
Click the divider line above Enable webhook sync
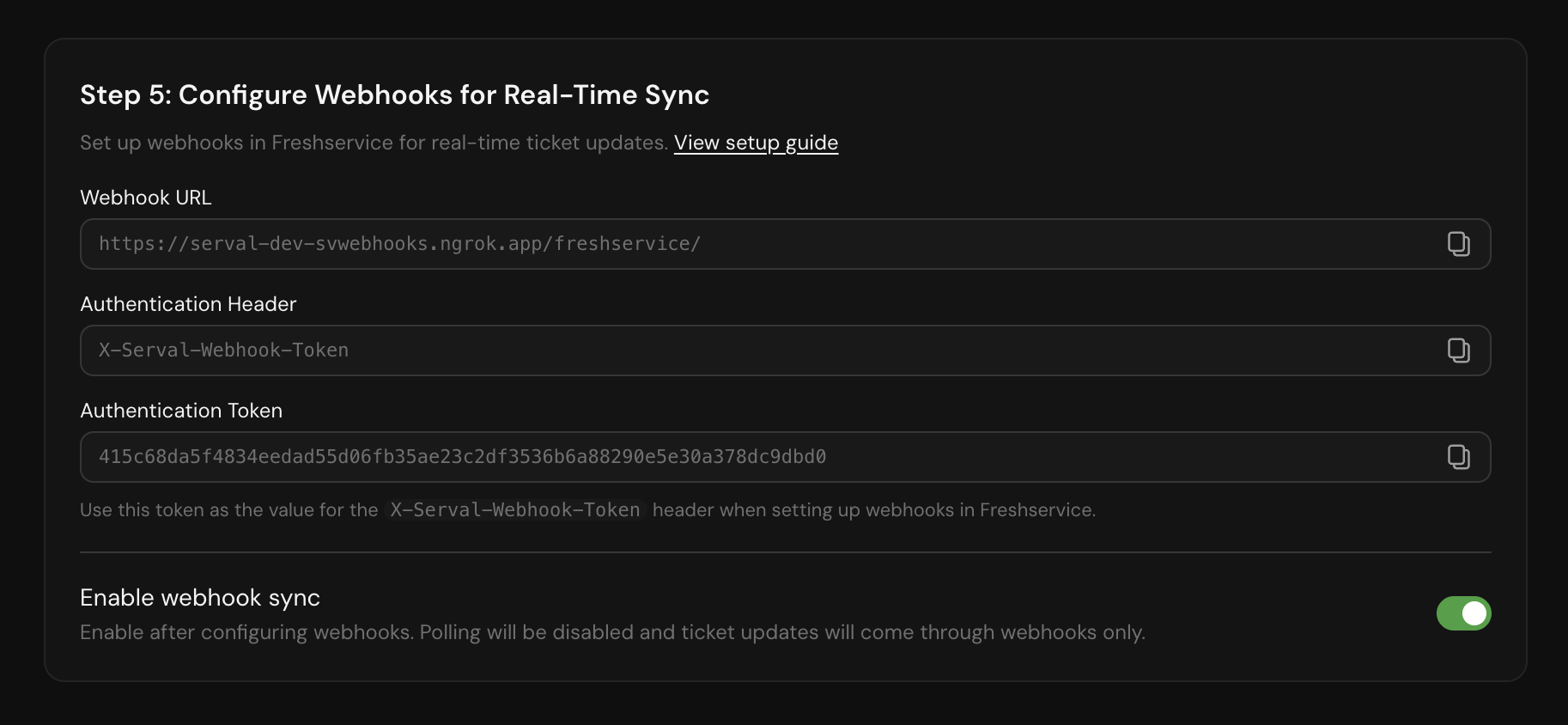(785, 552)
